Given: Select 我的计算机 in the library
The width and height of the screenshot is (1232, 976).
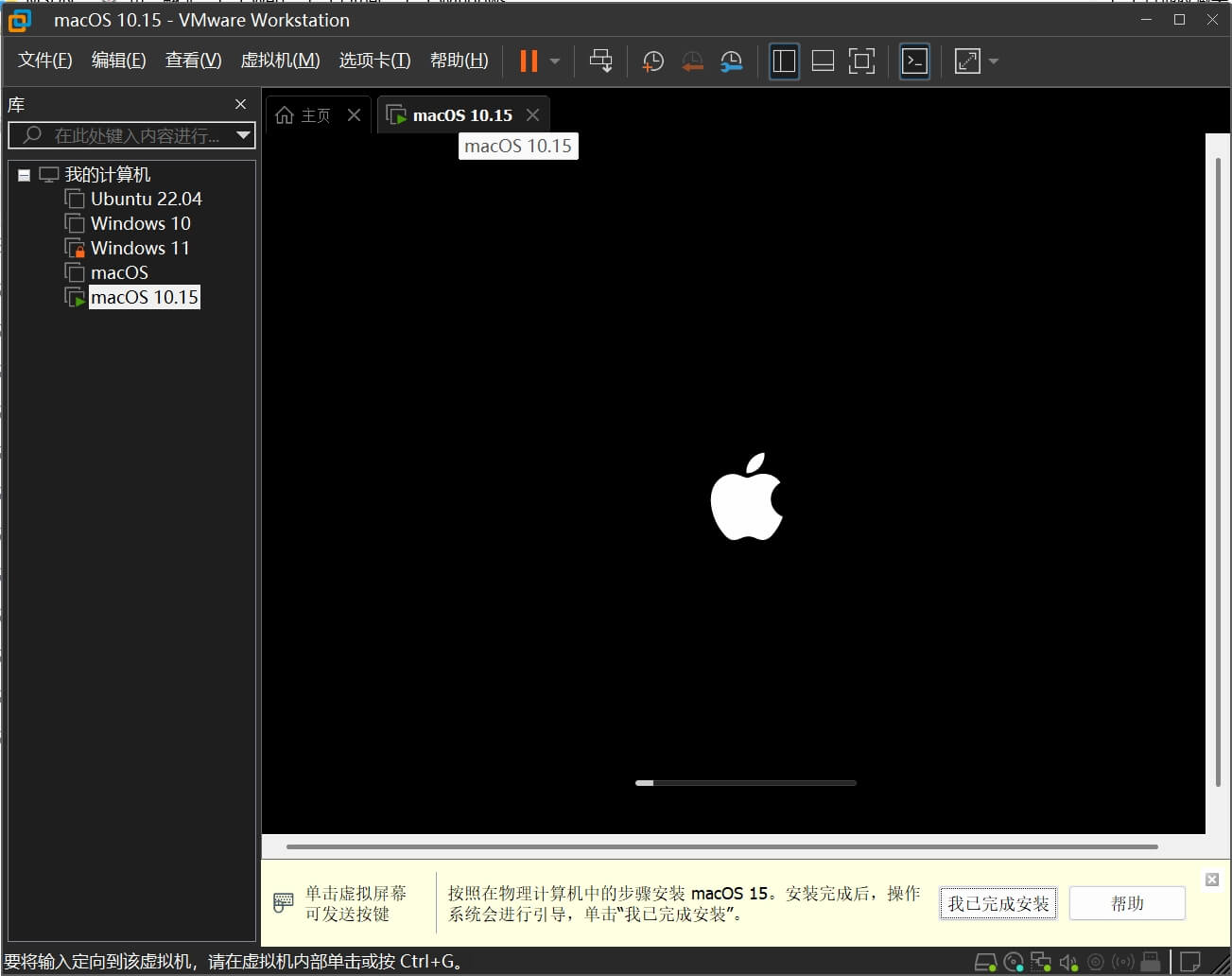Looking at the screenshot, I should pyautogui.click(x=107, y=174).
